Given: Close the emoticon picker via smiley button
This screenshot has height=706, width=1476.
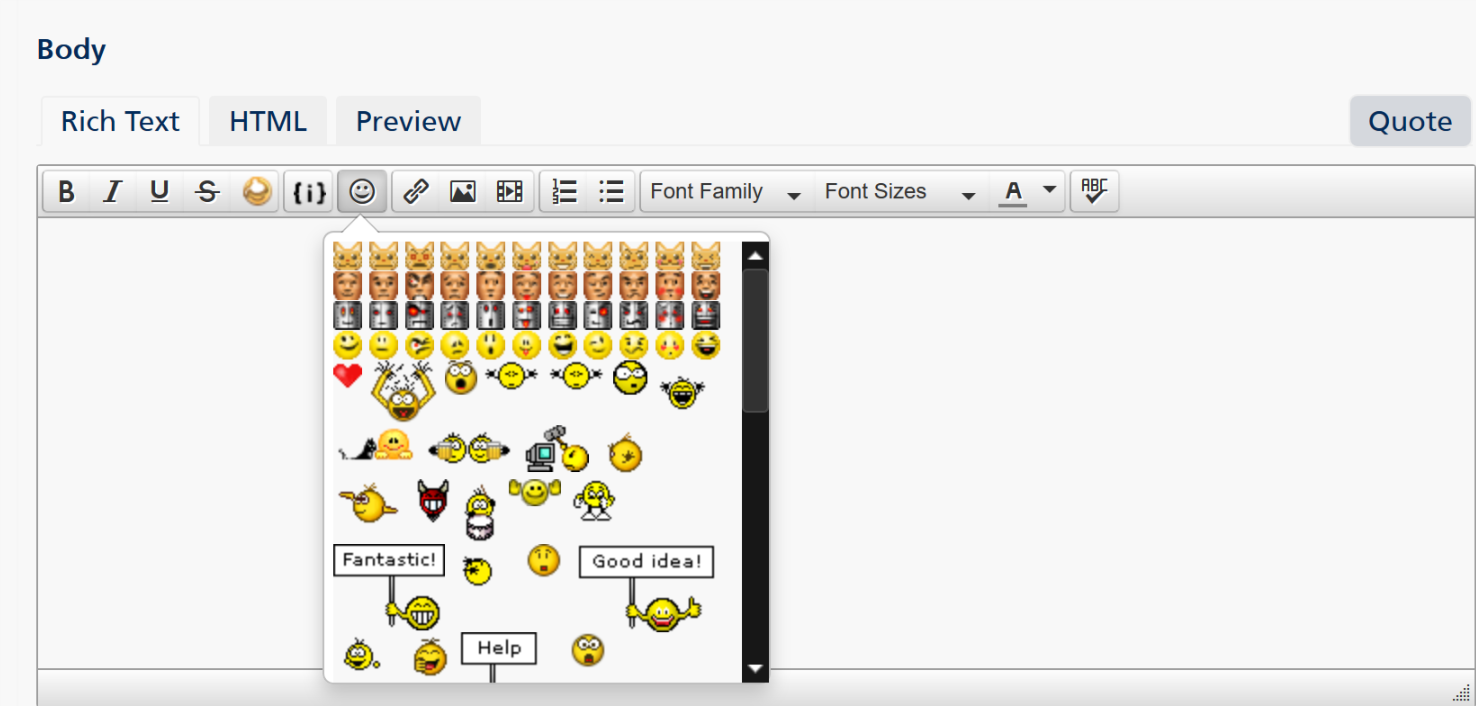Looking at the screenshot, I should click(x=362, y=192).
